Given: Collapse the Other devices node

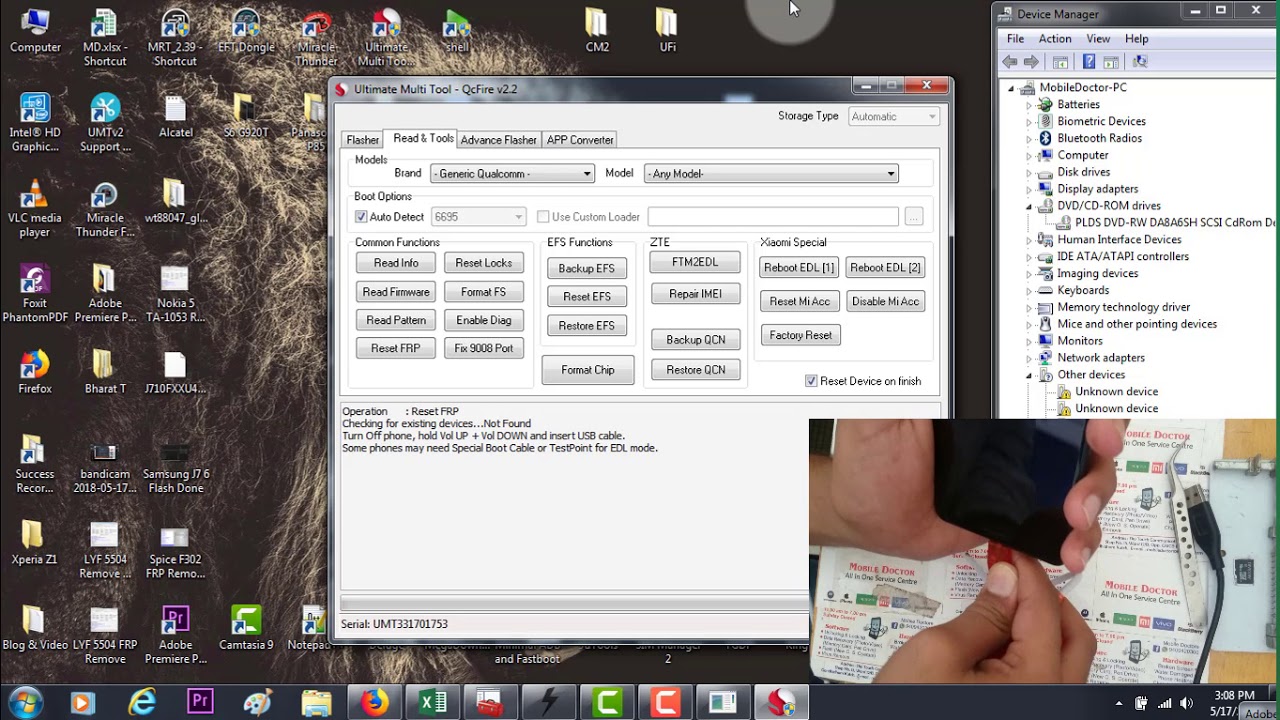Looking at the screenshot, I should coord(1029,375).
